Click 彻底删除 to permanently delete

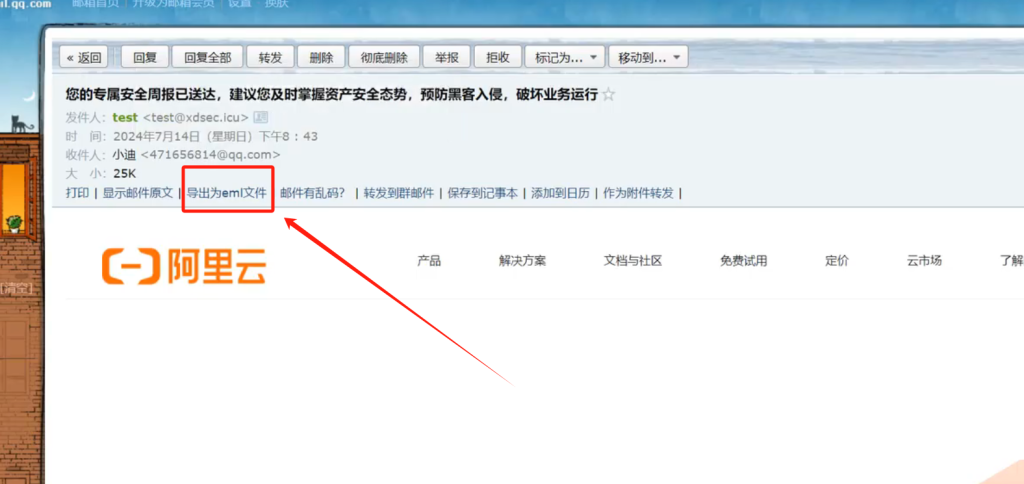point(384,57)
